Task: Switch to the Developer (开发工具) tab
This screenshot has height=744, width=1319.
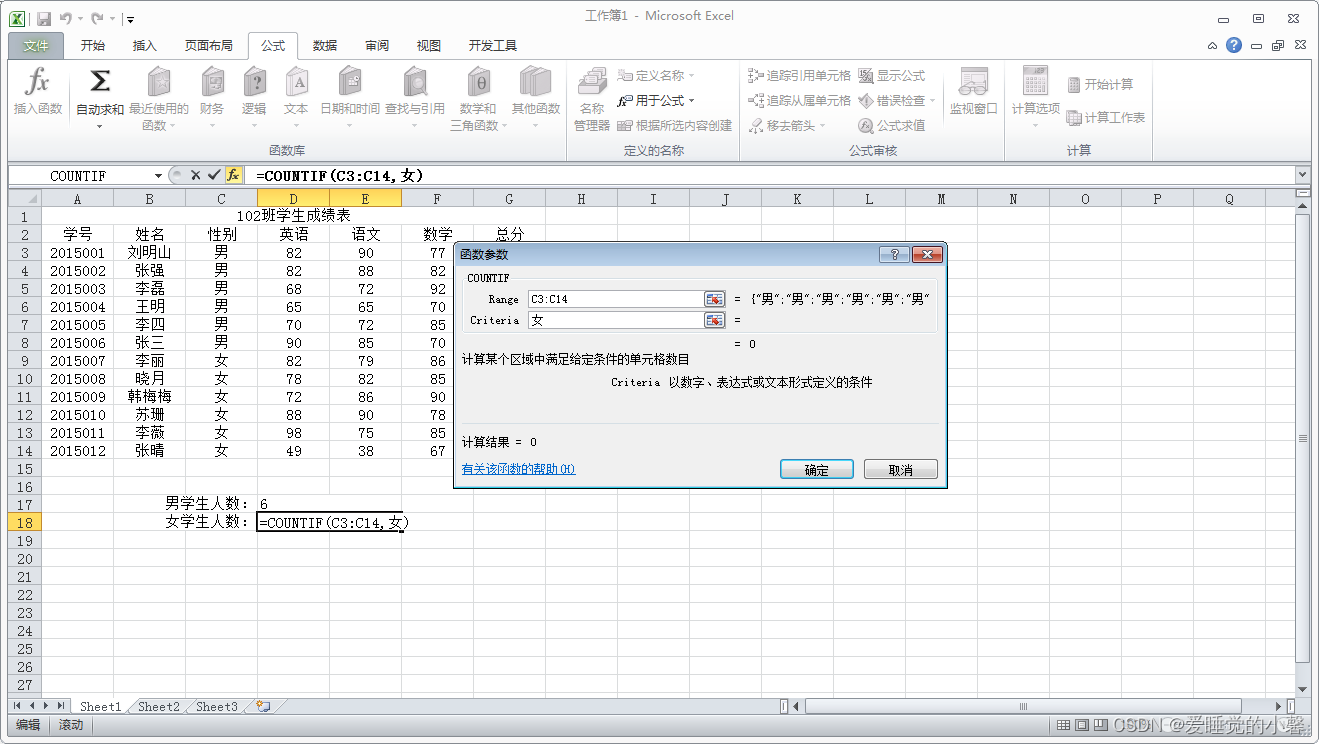Action: [x=493, y=45]
